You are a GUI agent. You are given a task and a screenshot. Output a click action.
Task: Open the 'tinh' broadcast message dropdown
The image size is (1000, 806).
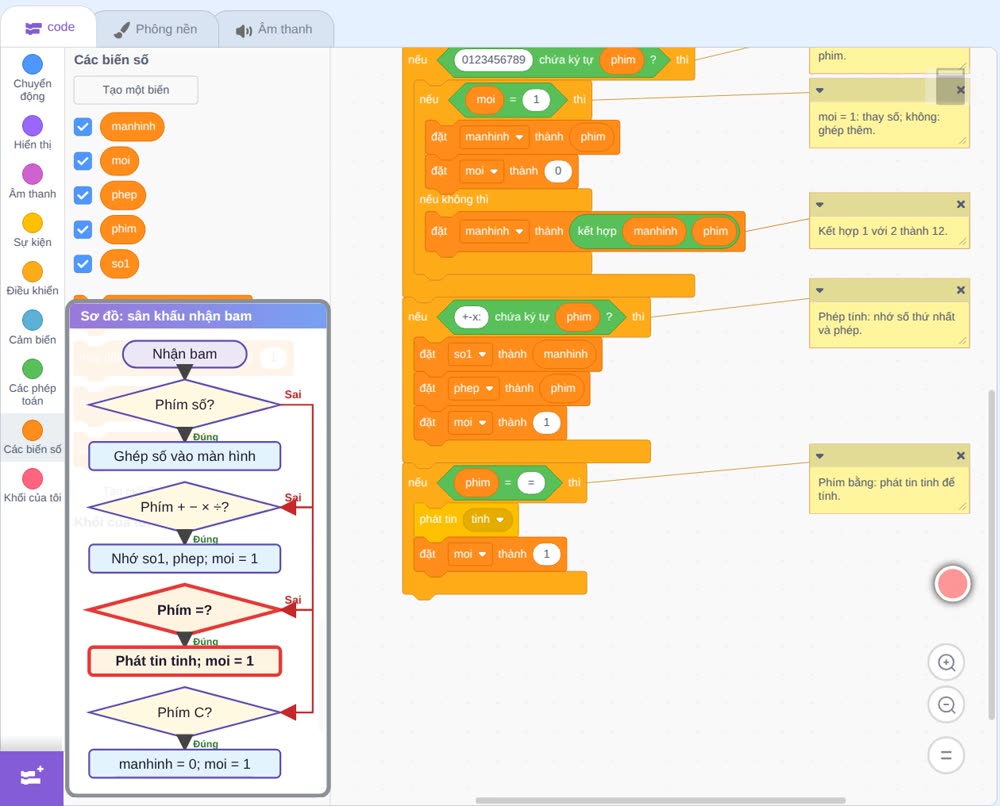(x=487, y=520)
